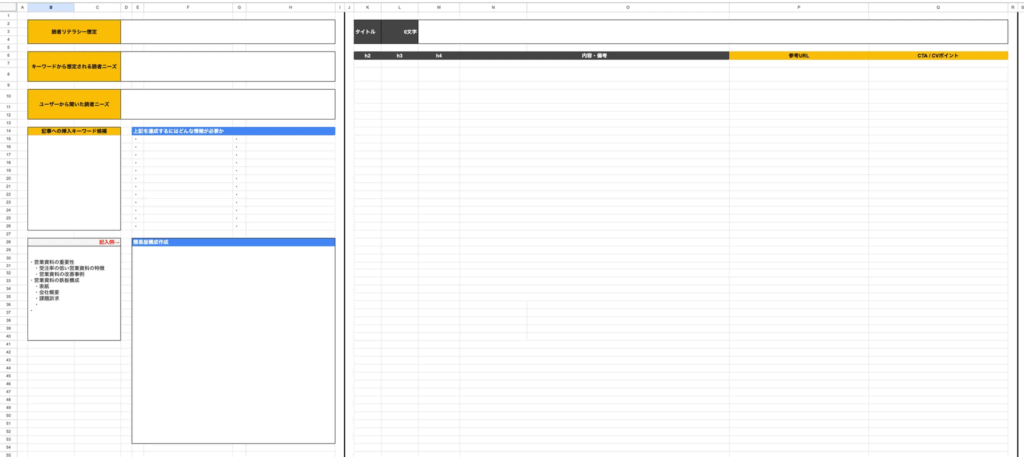Screen dimensions: 1024x457
Task: Click the 課題訴求 example line
Action: click(50, 298)
